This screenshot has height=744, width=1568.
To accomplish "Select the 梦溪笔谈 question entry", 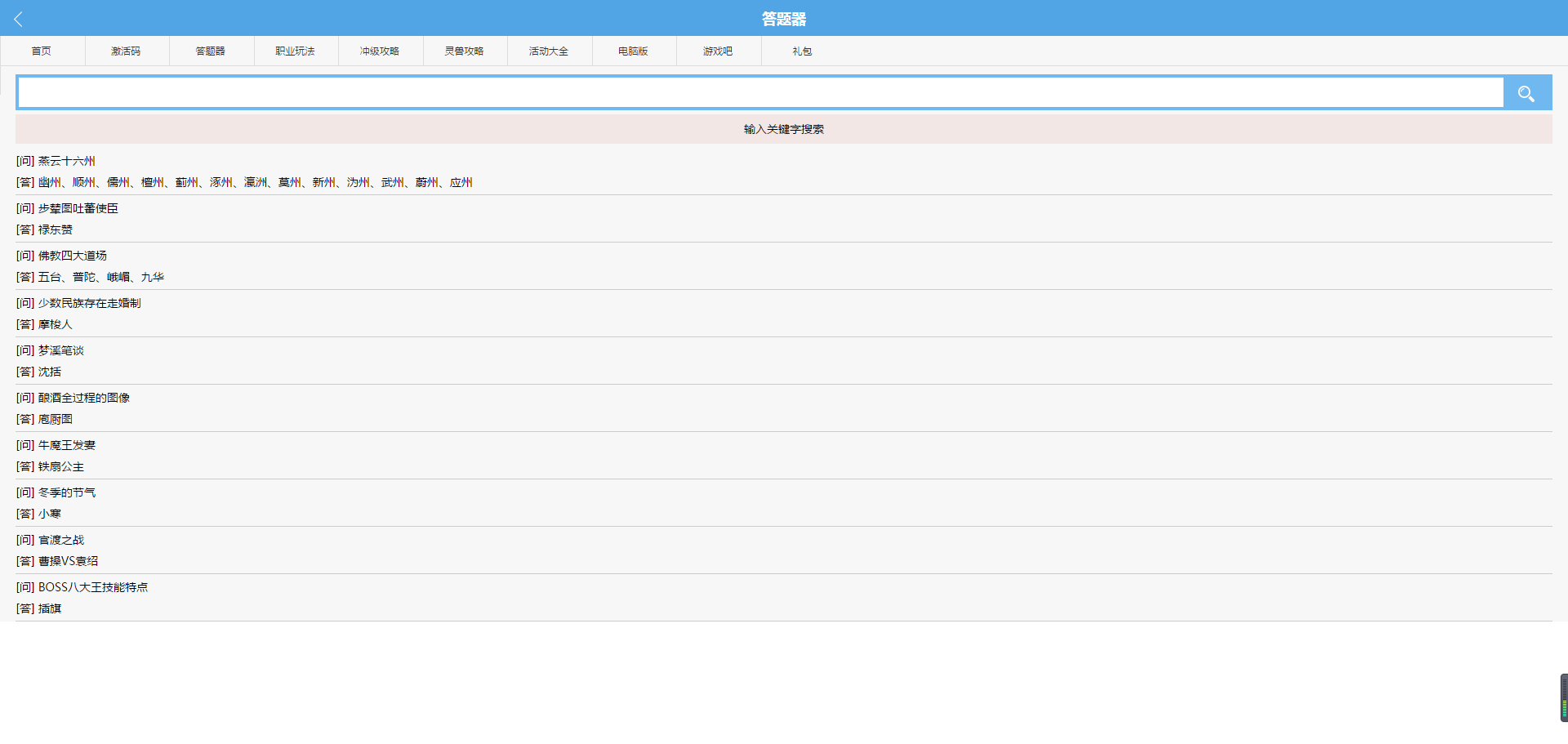I will click(x=60, y=350).
